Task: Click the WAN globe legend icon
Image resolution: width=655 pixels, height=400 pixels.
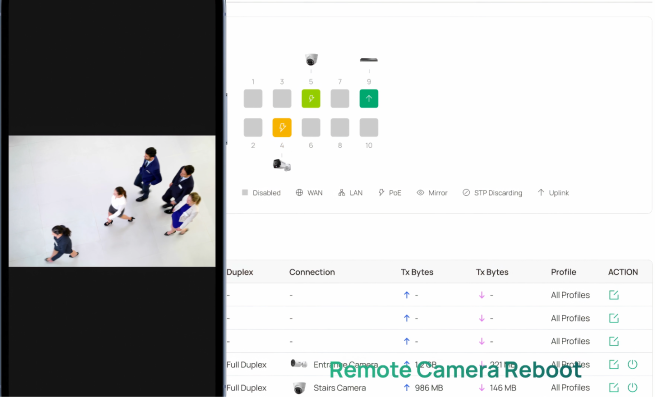Action: (299, 192)
